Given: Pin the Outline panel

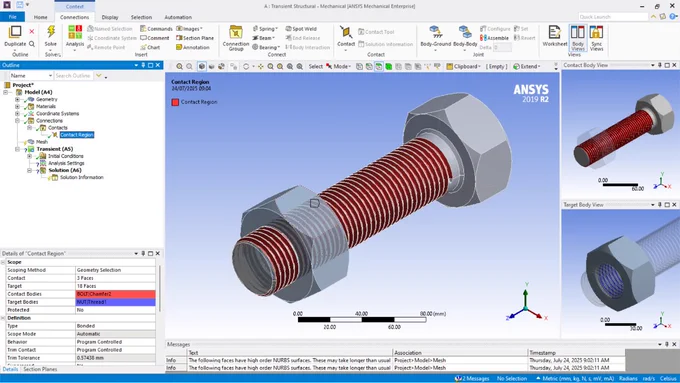Looking at the screenshot, I should click(143, 65).
